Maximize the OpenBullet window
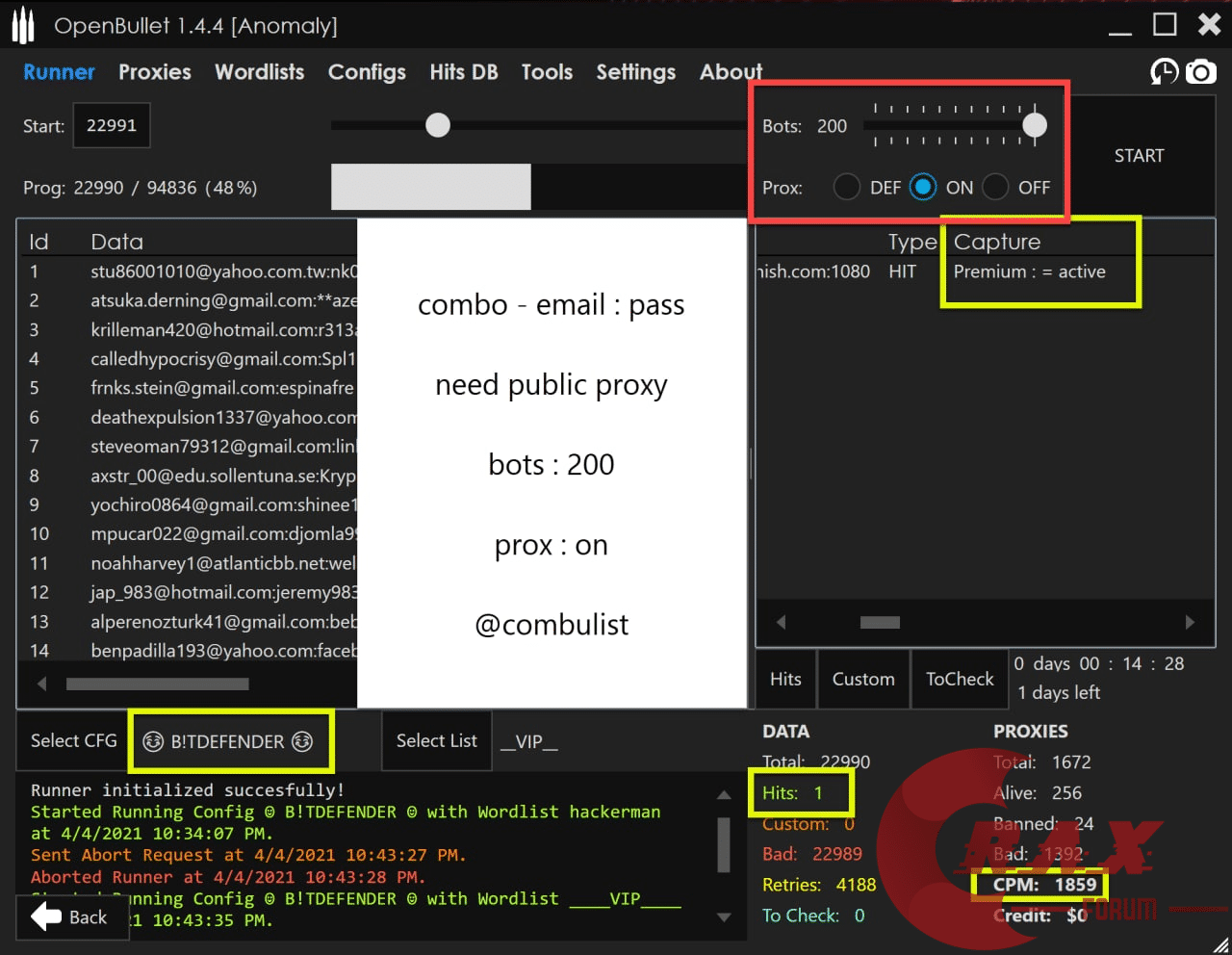Viewport: 1232px width, 955px height. [x=1166, y=24]
